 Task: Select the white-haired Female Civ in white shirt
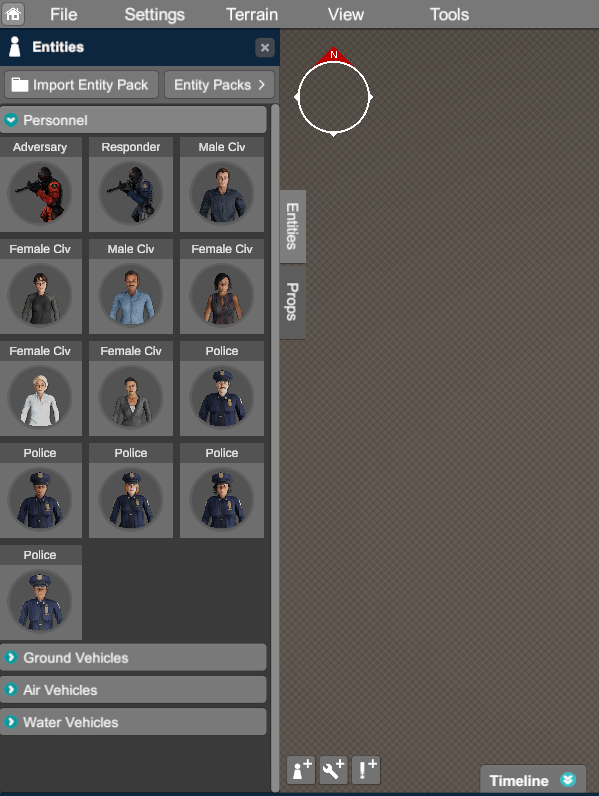coord(40,388)
